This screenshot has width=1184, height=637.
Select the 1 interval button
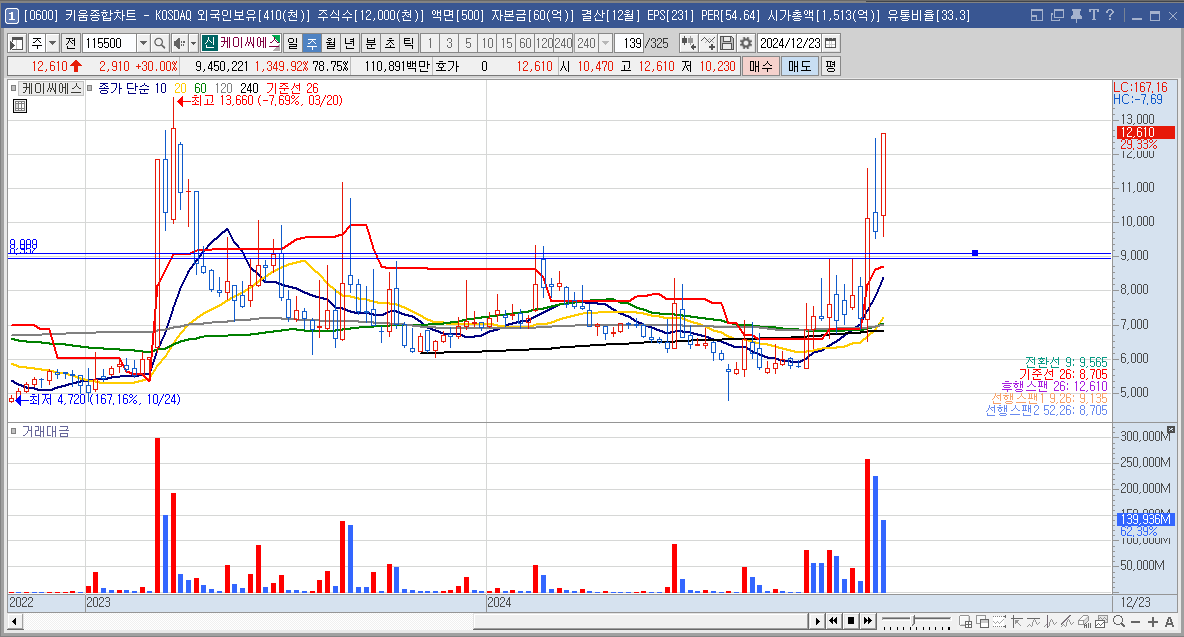[430, 43]
